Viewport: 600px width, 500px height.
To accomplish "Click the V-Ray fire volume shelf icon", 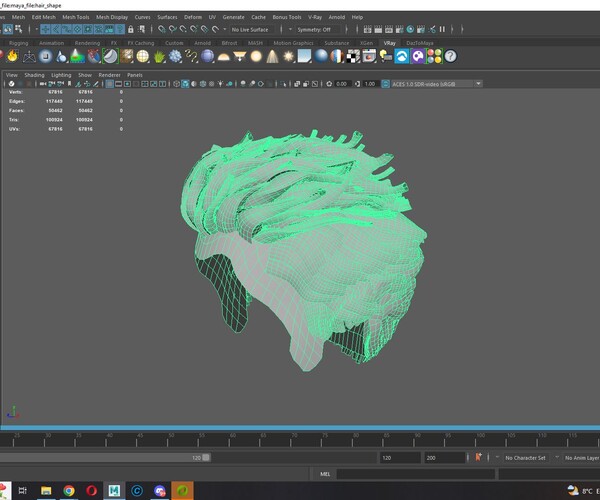I will pyautogui.click(x=12, y=56).
